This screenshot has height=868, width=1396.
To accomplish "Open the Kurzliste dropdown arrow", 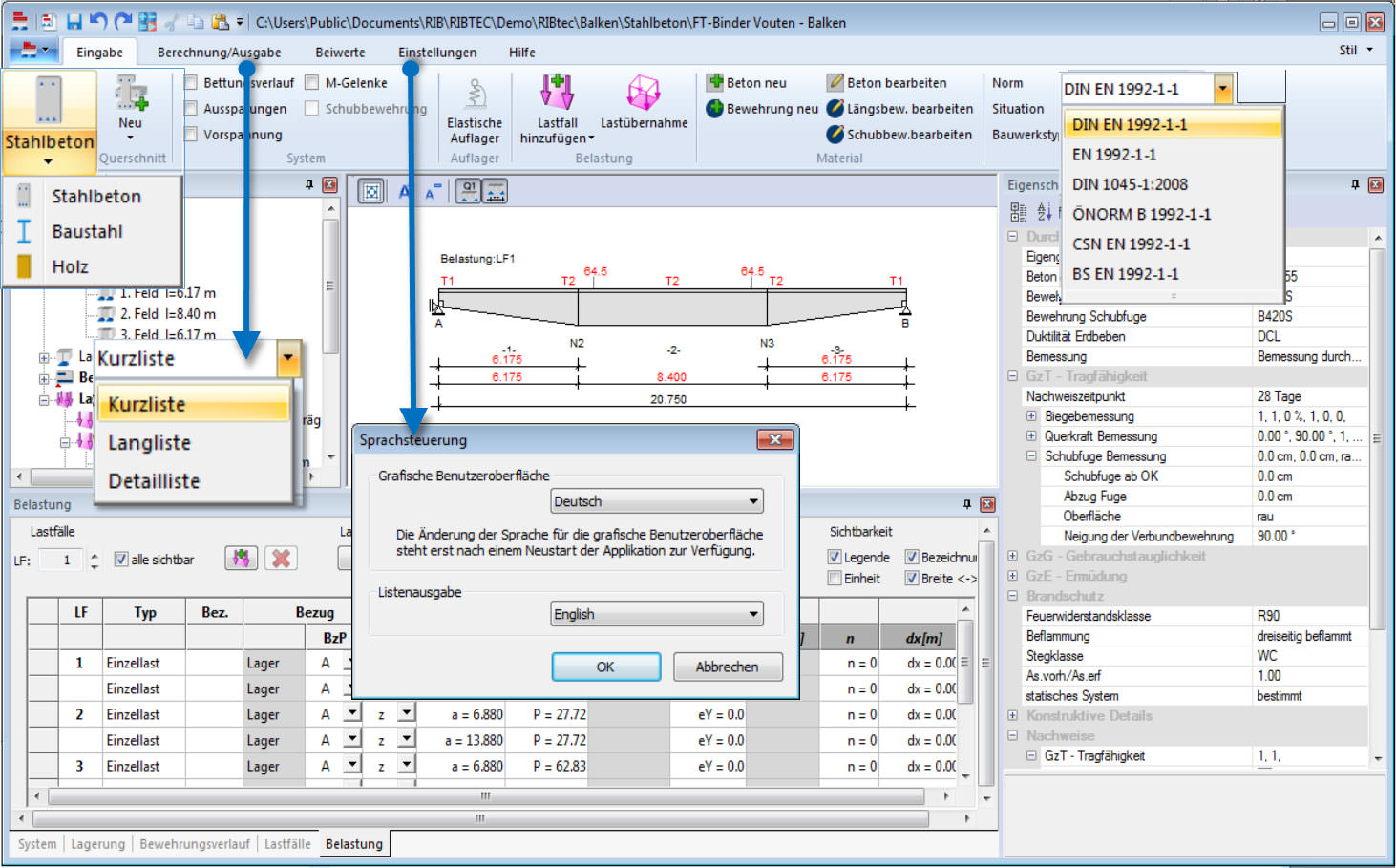I will (288, 359).
